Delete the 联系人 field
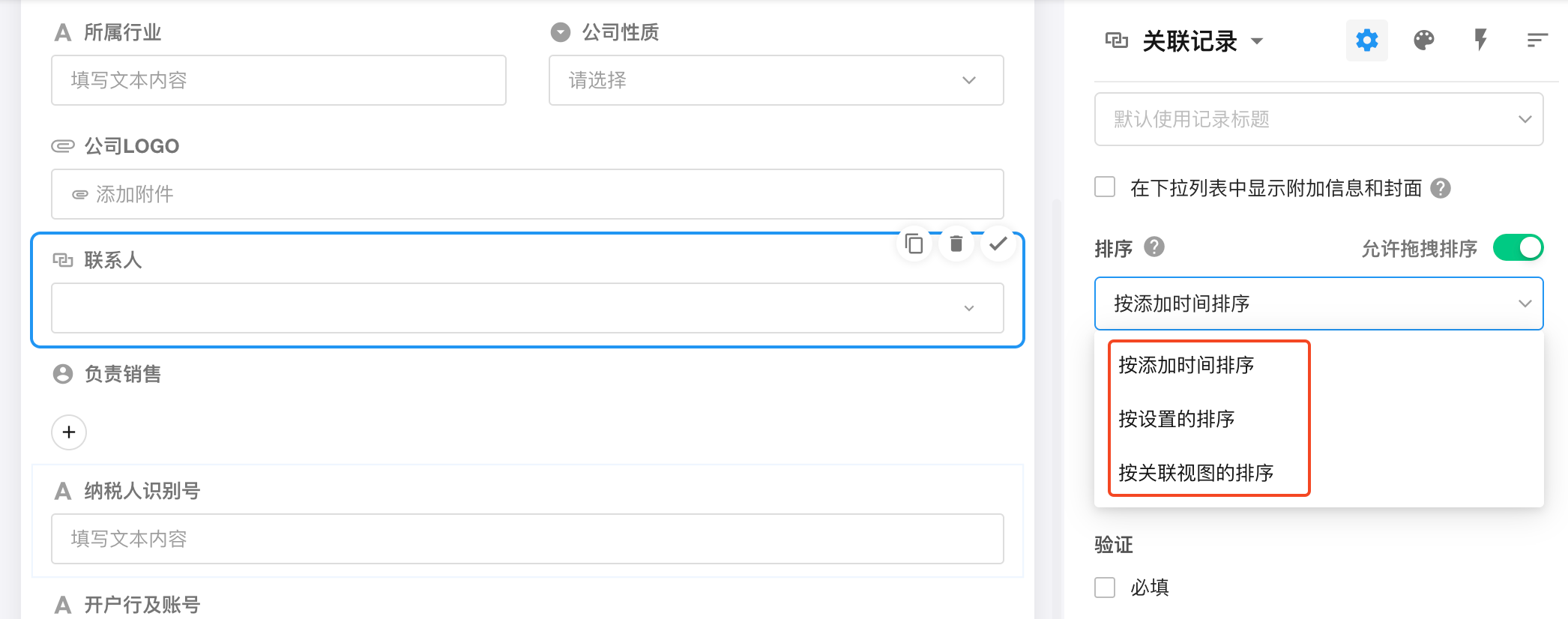Image resolution: width=1568 pixels, height=619 pixels. pyautogui.click(x=956, y=244)
